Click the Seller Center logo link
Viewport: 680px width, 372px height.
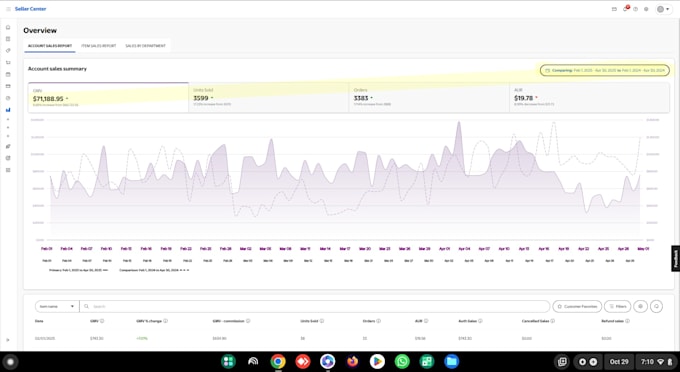pos(30,9)
